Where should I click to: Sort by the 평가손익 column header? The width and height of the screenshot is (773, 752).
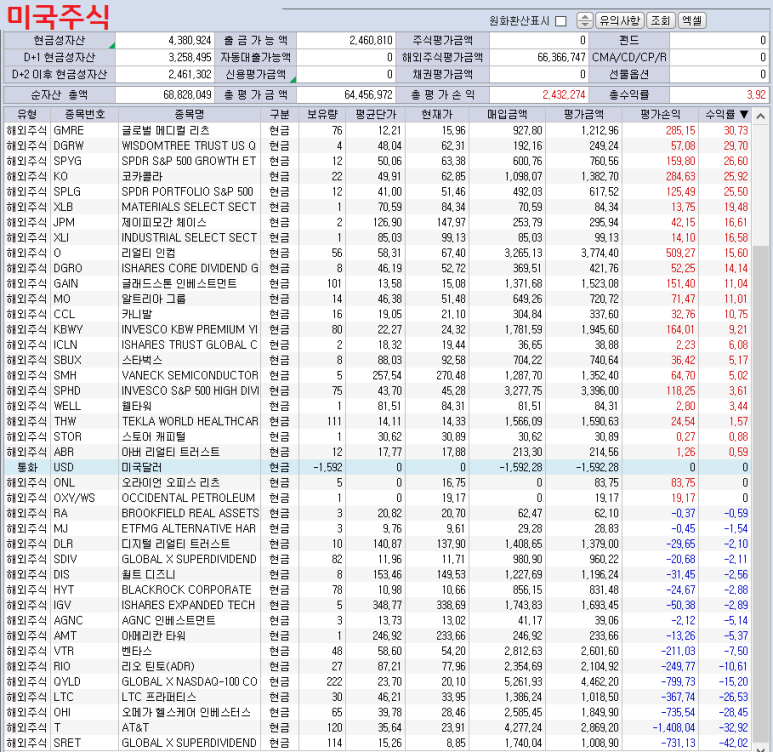point(660,114)
